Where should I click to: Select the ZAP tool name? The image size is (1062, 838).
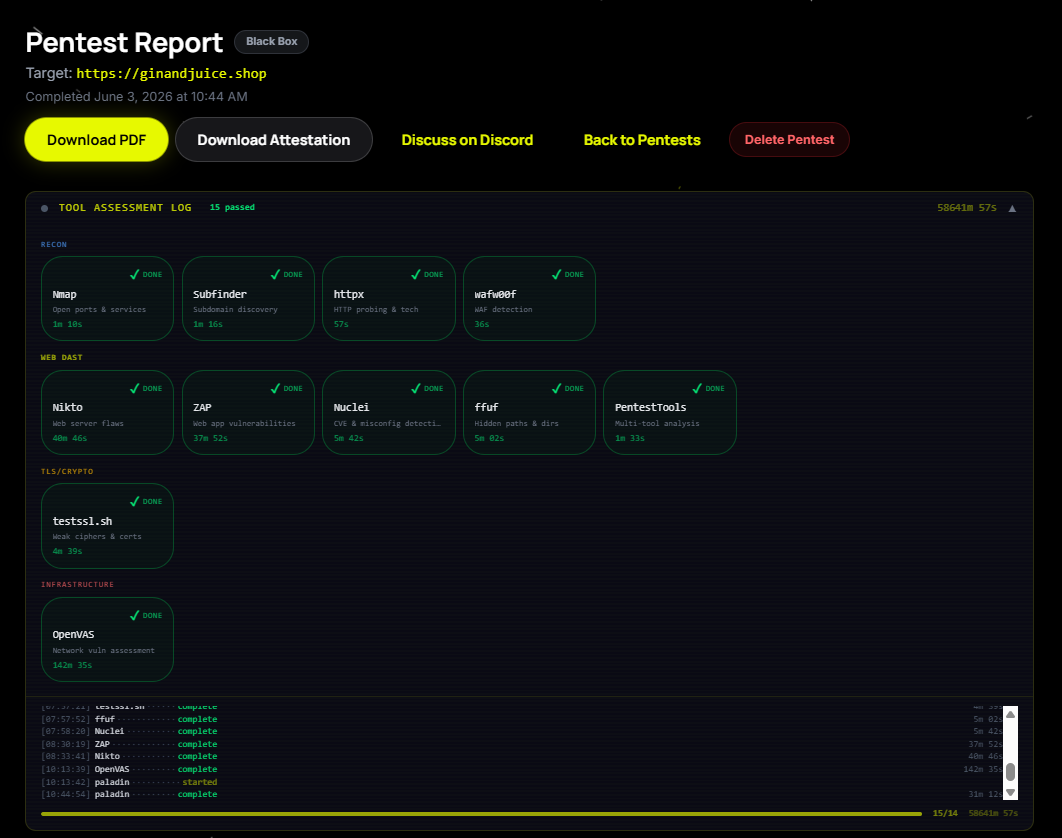point(203,407)
